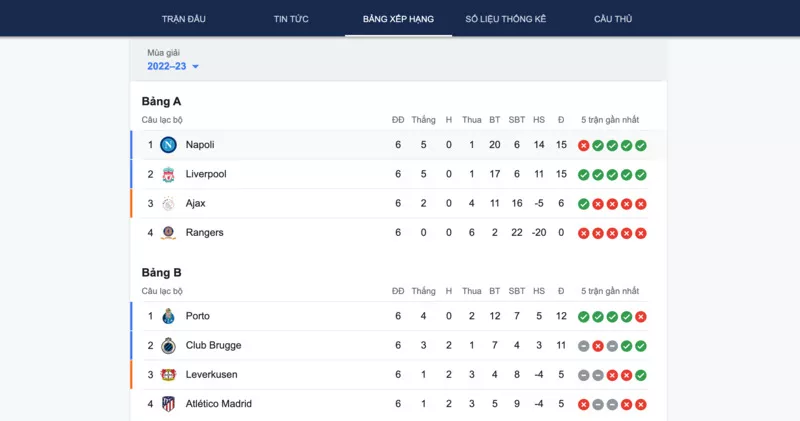Open the Club Brugge crest icon
Image resolution: width=800 pixels, height=421 pixels.
(168, 345)
